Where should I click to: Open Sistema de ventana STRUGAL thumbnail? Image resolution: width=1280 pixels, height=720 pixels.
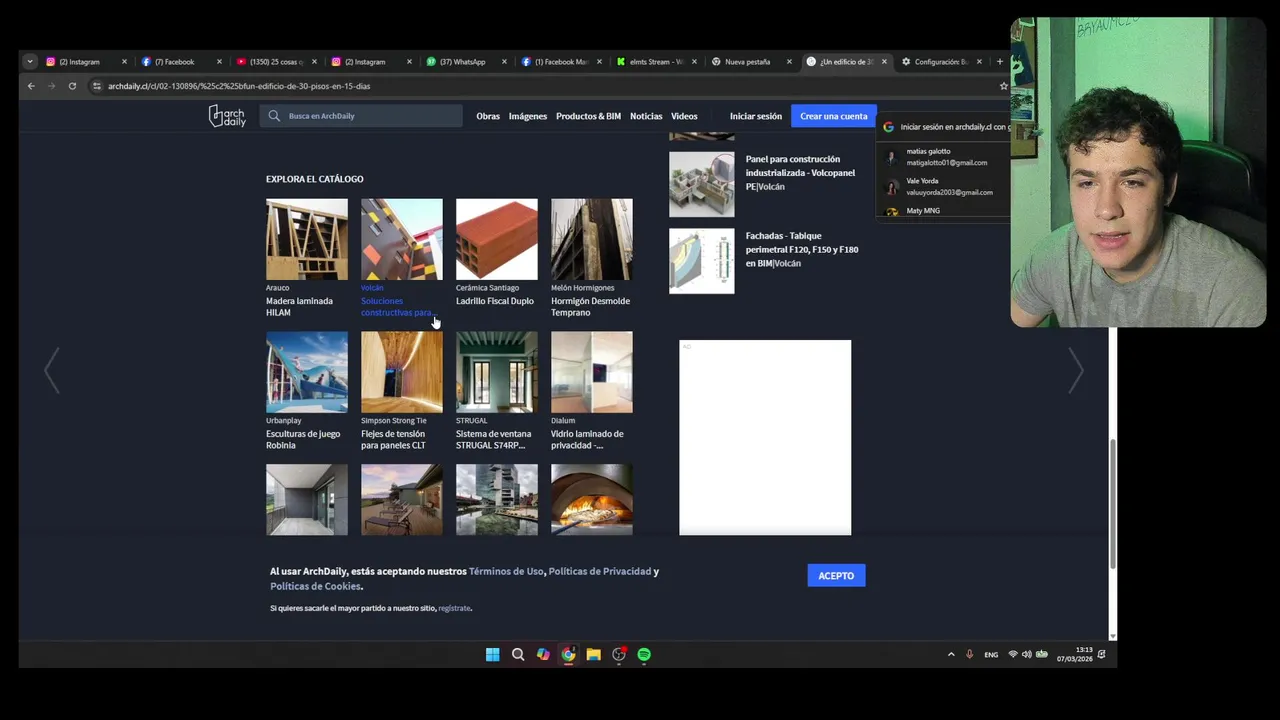click(497, 372)
